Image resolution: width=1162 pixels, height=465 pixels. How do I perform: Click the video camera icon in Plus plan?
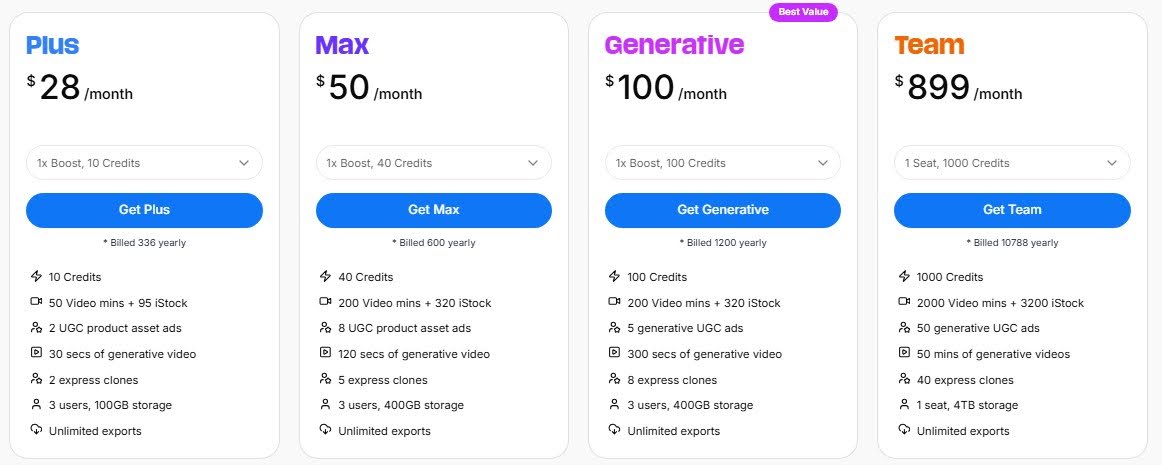tap(36, 303)
